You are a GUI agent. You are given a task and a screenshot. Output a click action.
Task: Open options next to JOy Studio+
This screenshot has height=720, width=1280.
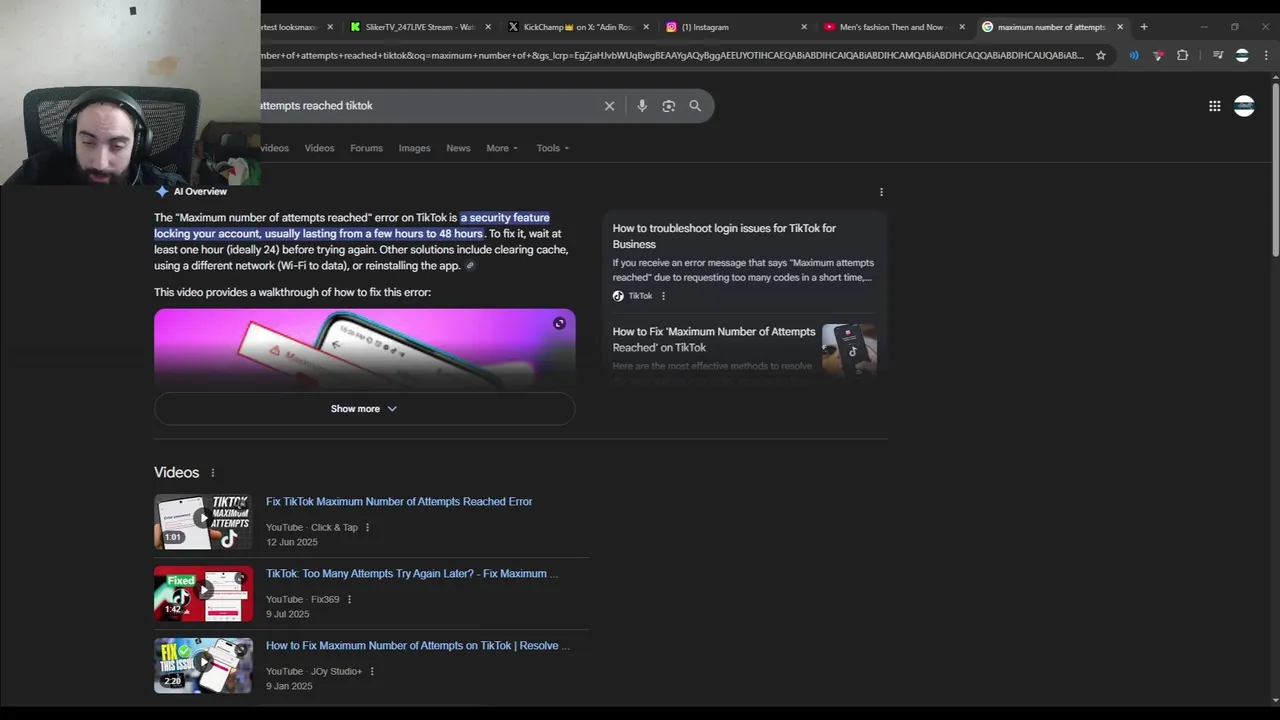(x=372, y=672)
